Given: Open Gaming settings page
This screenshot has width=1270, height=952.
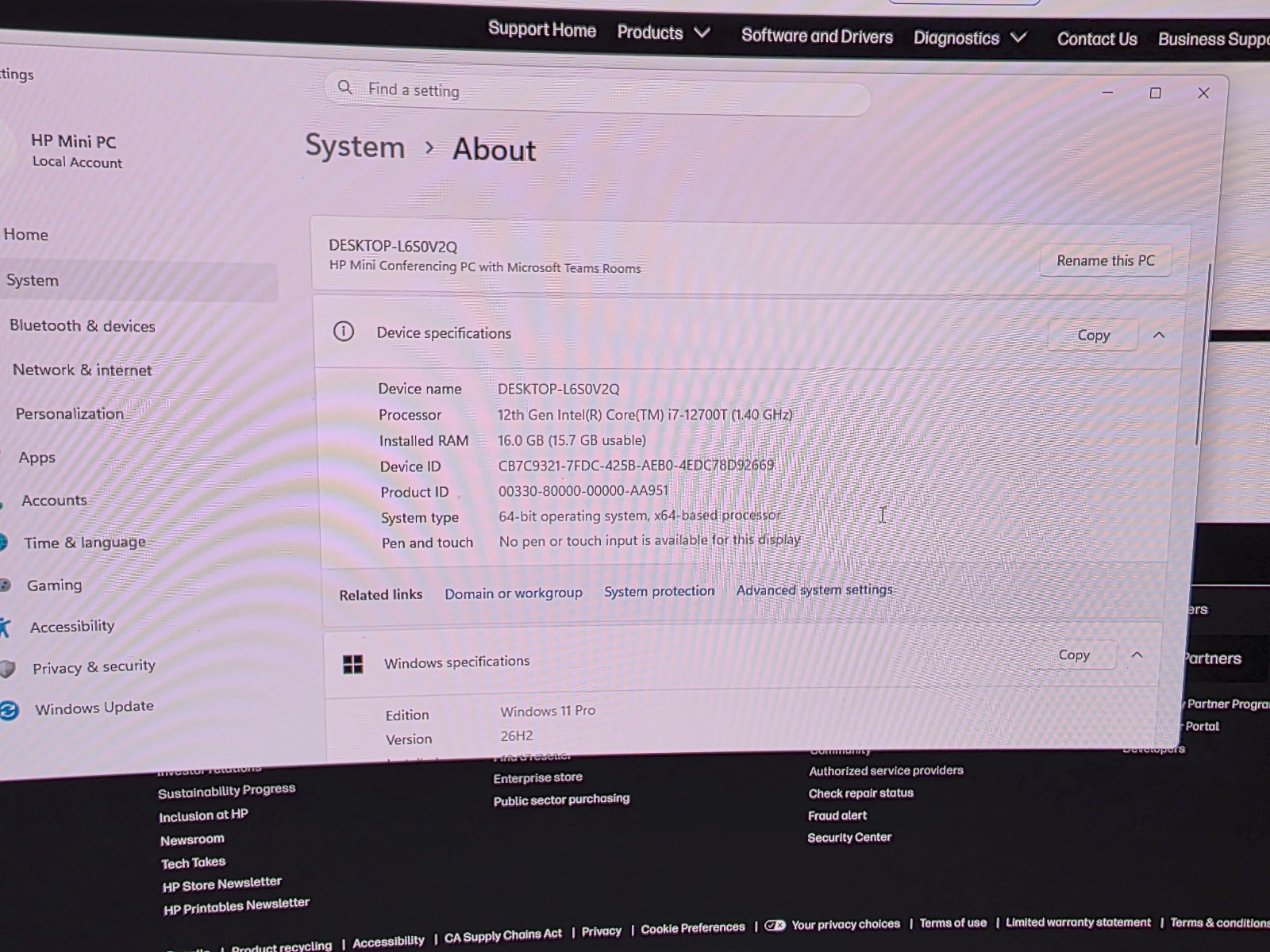Looking at the screenshot, I should 54,585.
